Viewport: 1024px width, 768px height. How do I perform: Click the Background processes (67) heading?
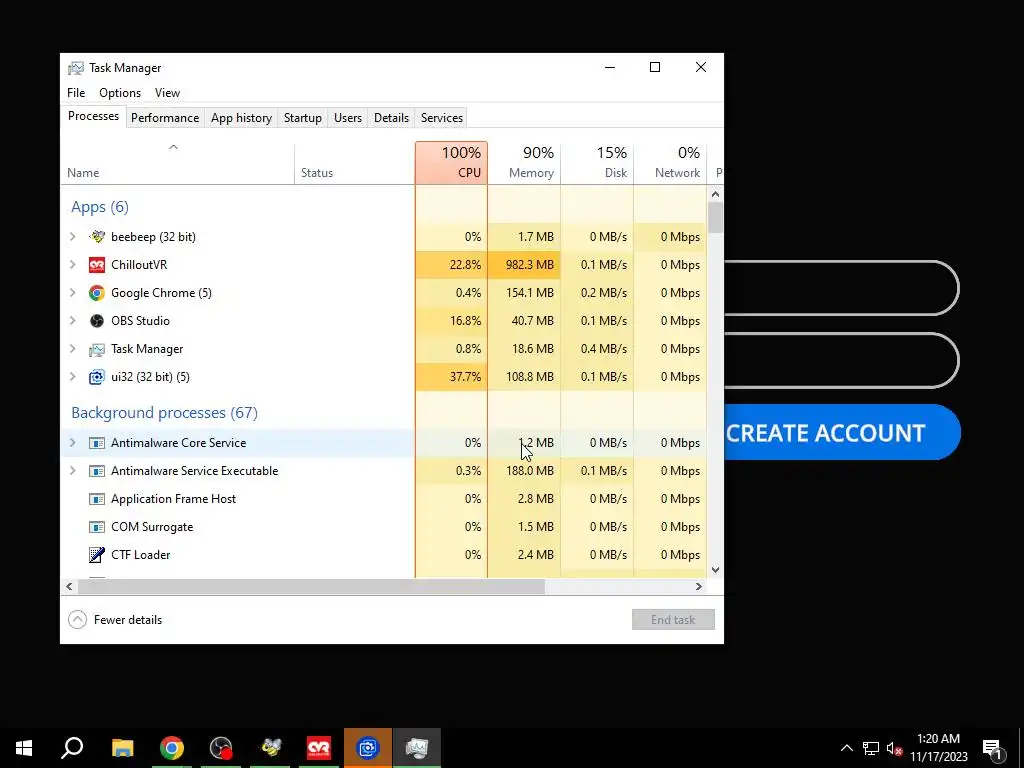click(164, 413)
